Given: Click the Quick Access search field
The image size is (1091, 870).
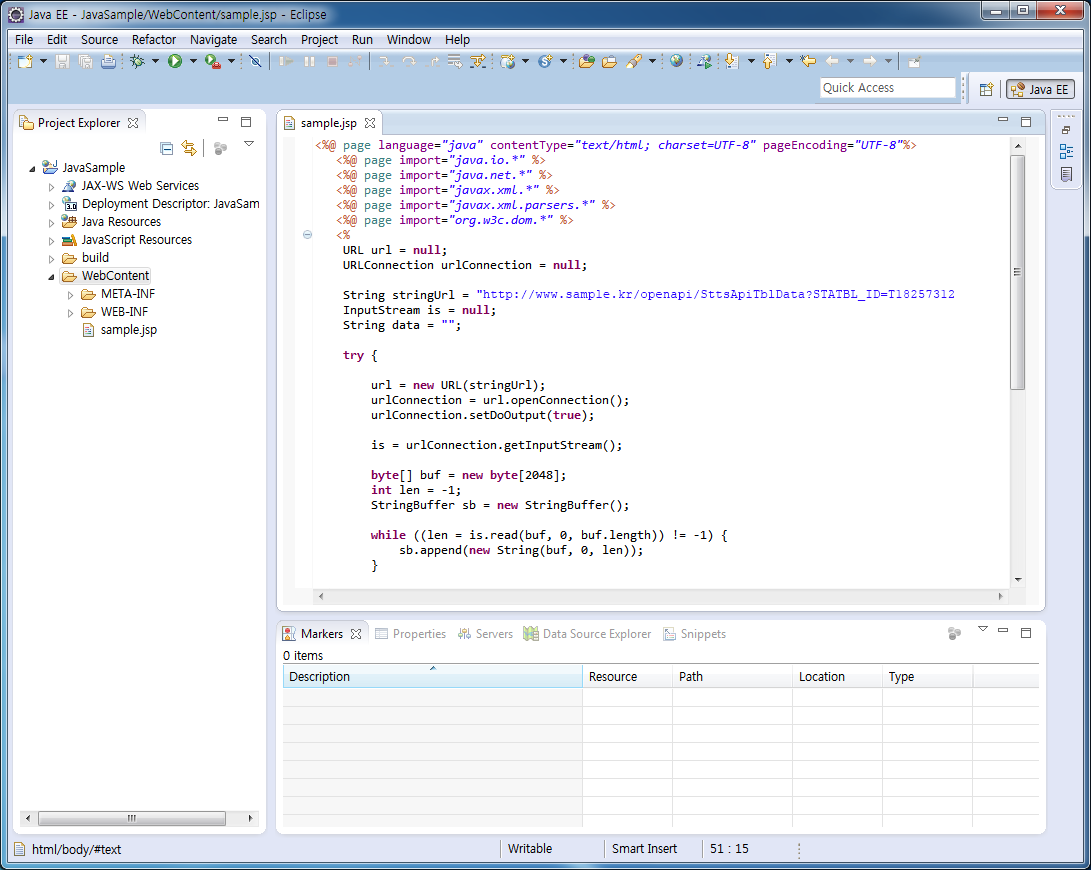Looking at the screenshot, I should pyautogui.click(x=887, y=88).
